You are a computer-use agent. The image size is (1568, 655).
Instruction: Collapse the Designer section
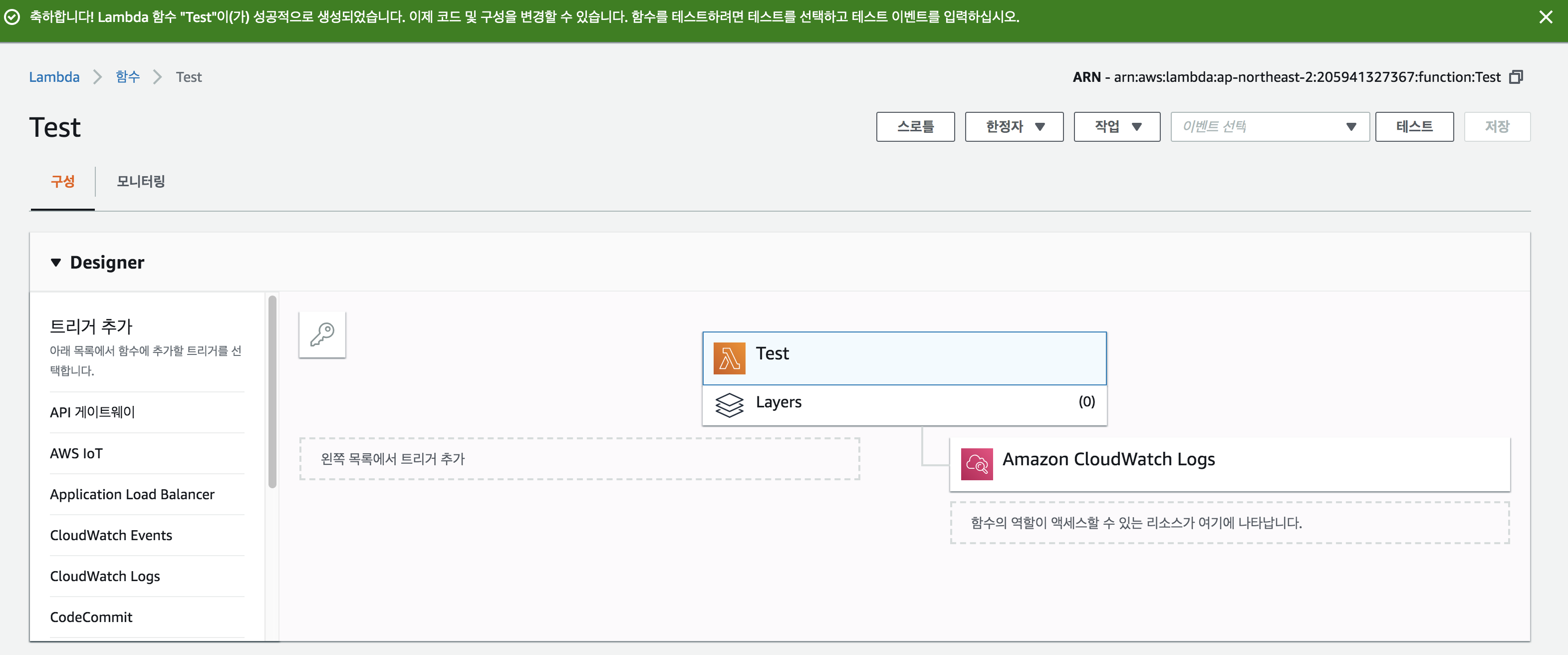coord(56,263)
